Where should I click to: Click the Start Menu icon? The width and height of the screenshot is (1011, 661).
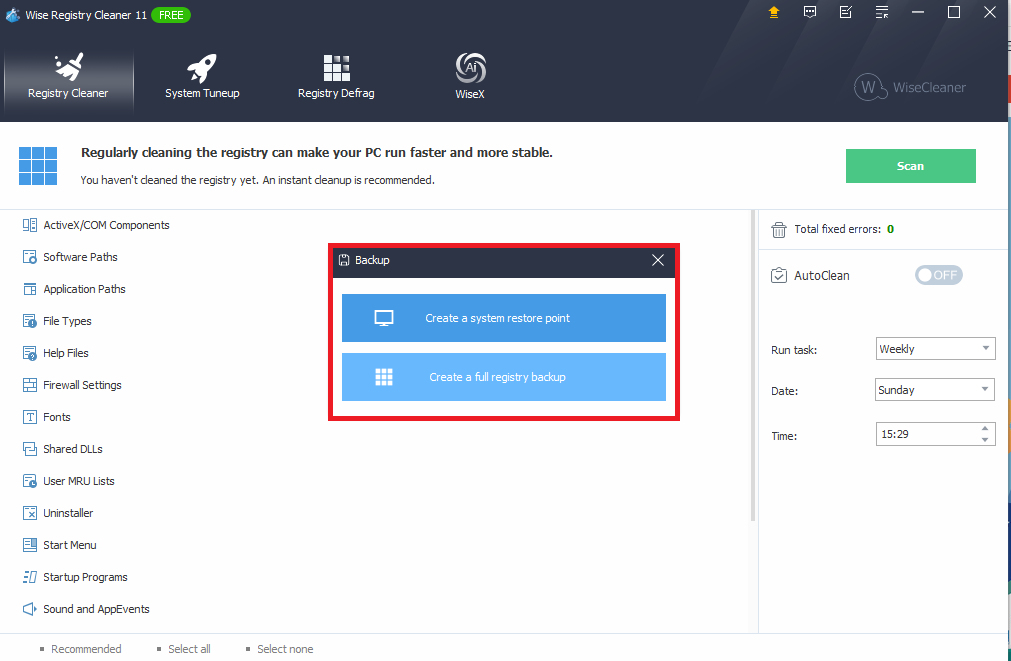pyautogui.click(x=30, y=545)
